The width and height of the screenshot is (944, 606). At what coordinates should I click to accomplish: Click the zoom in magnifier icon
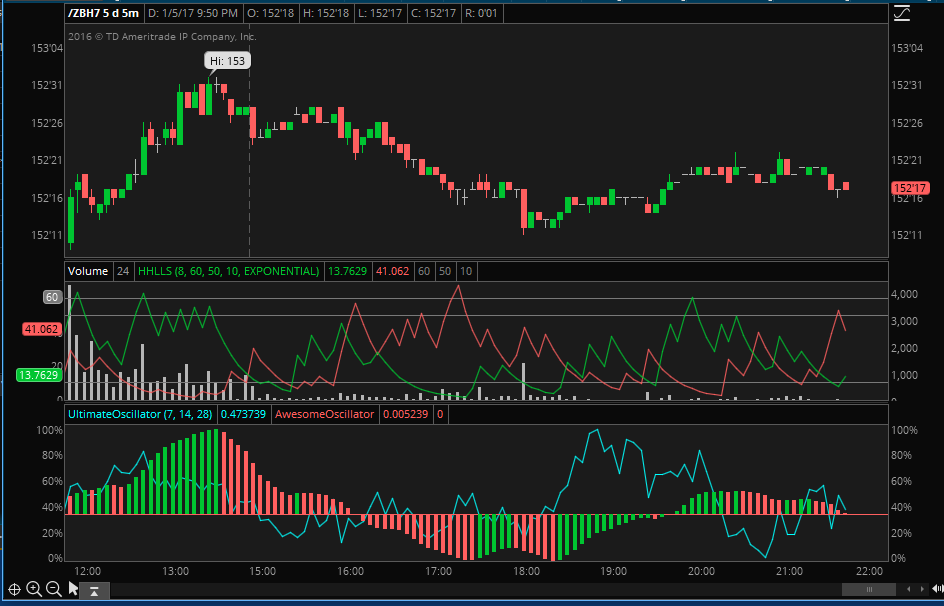click(x=34, y=589)
